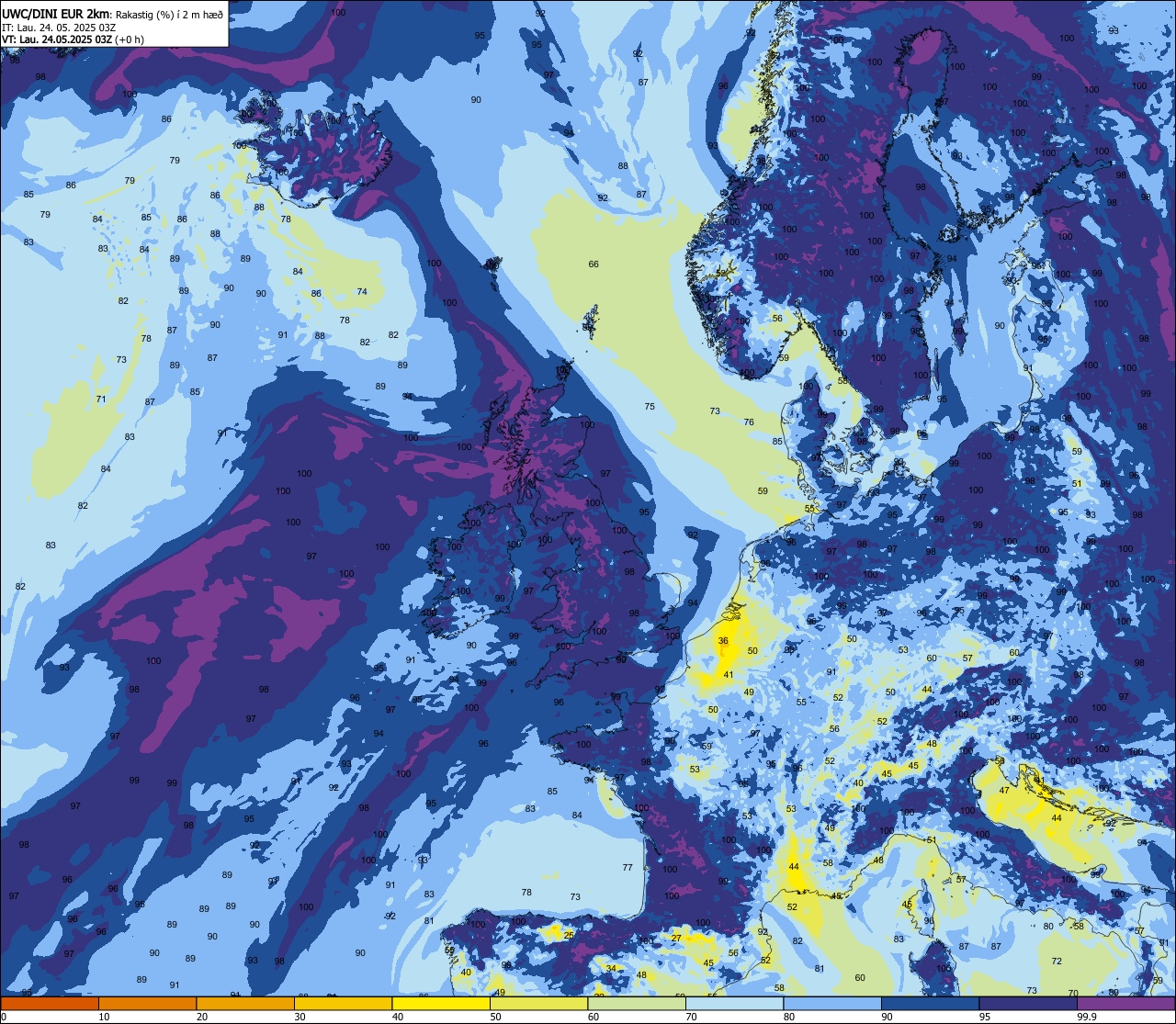
Task: Click the value 71 in the western Atlantic
Action: (101, 399)
